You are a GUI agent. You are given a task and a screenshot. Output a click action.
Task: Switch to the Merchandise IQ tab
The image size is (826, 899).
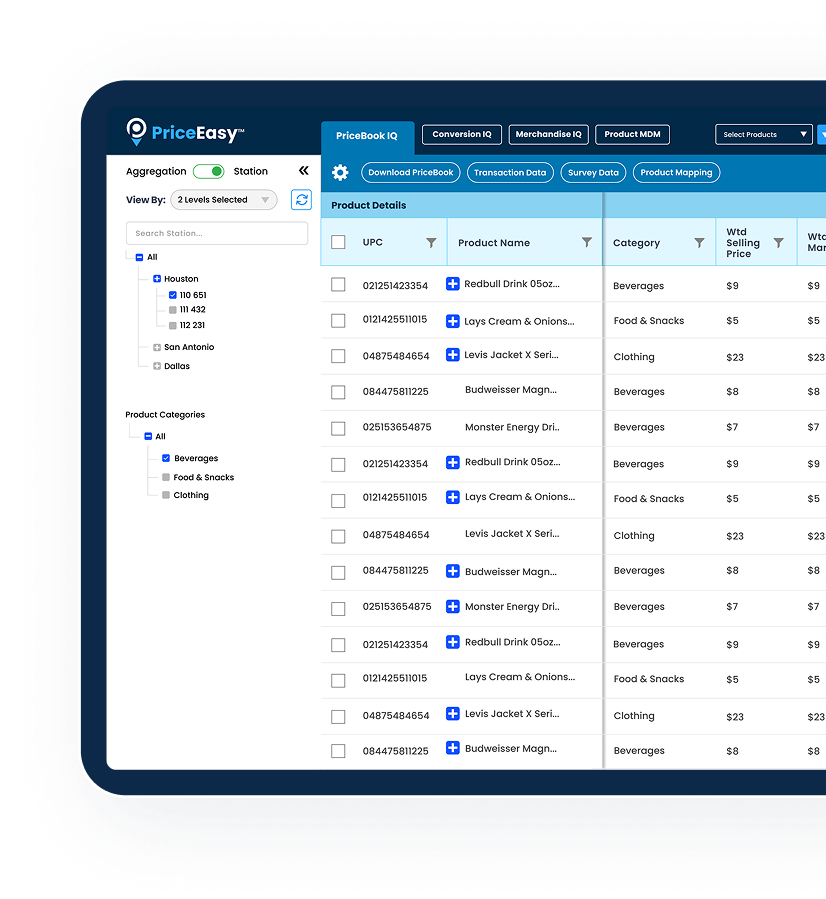pos(549,135)
